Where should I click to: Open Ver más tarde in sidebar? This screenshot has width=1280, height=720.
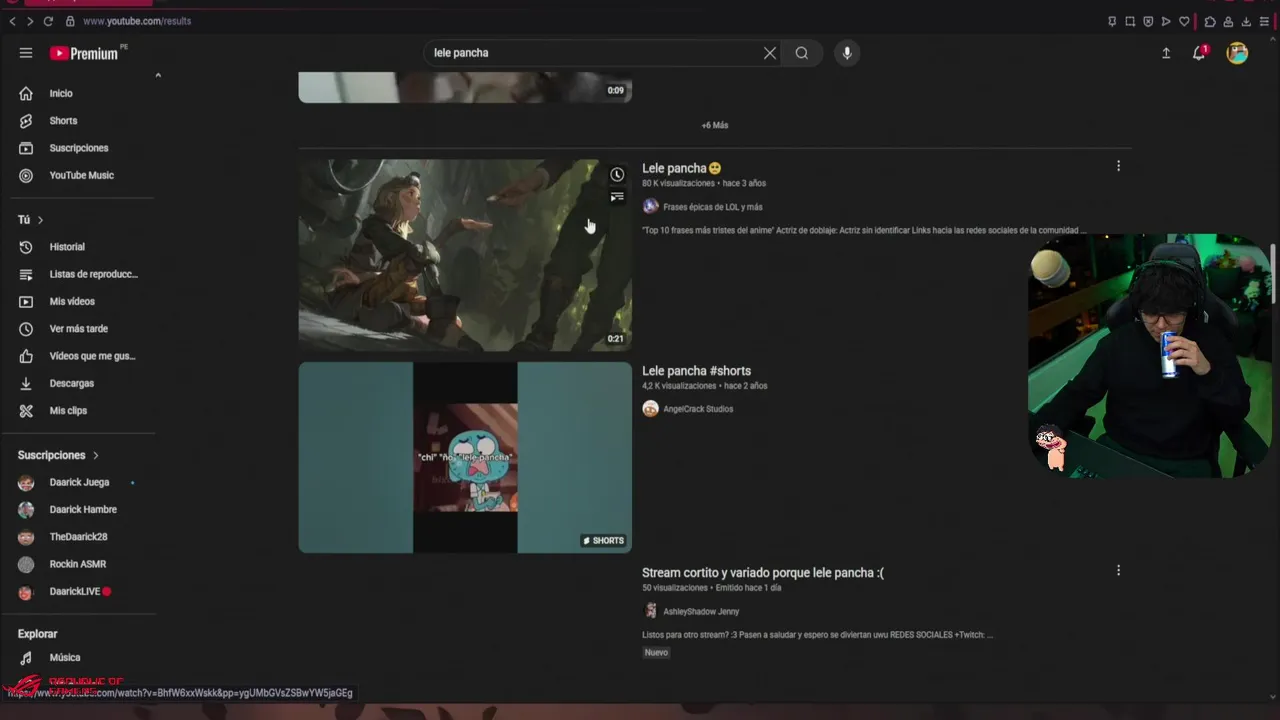[80, 329]
